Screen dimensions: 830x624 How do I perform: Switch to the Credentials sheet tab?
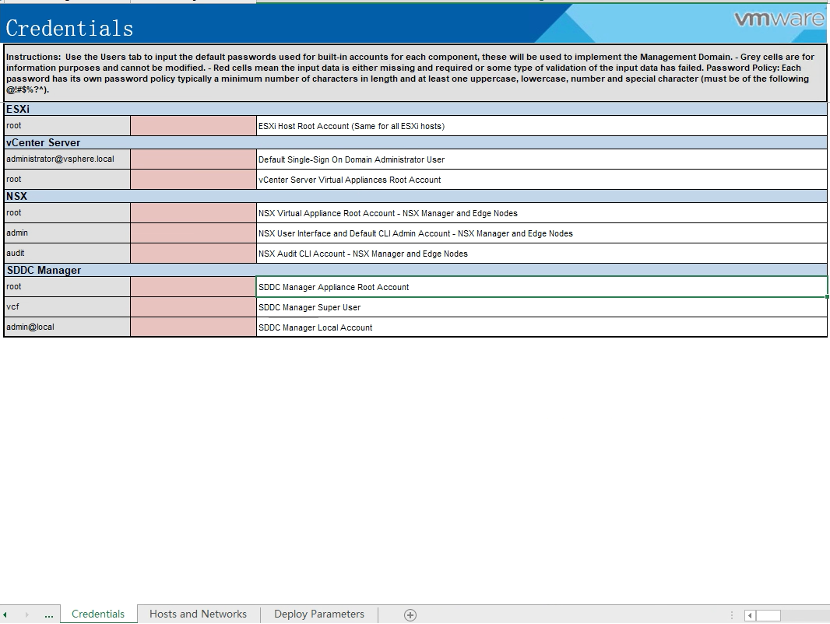coord(98,614)
